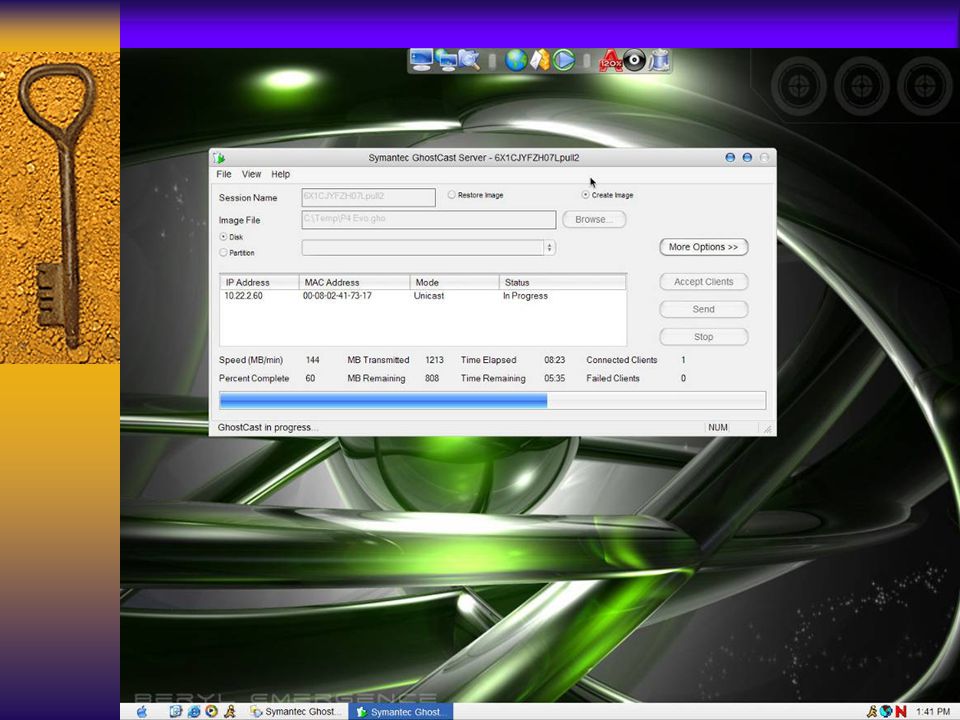
Task: Click the first round gadget at top right
Action: 798,86
